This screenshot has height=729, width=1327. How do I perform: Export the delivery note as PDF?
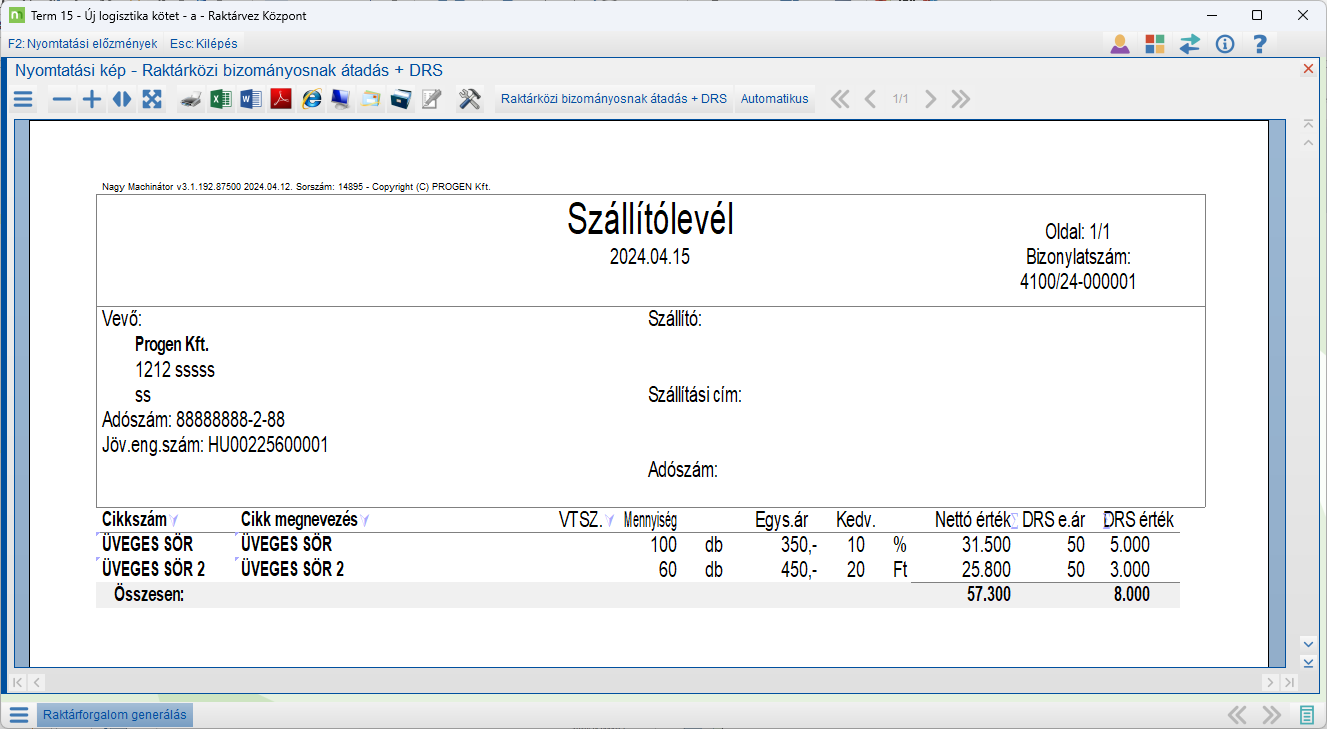[281, 99]
